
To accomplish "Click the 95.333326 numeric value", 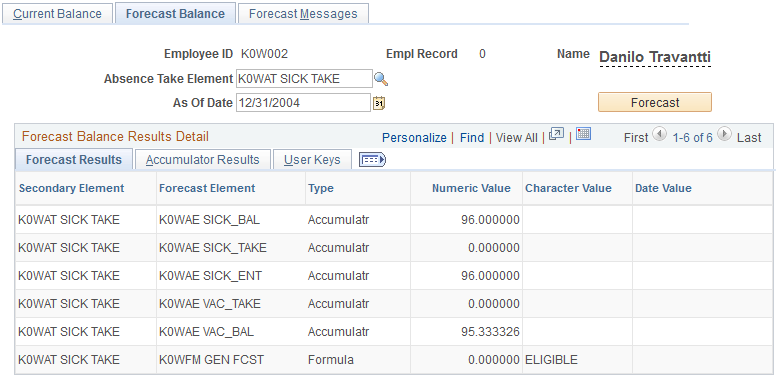I will point(490,331).
